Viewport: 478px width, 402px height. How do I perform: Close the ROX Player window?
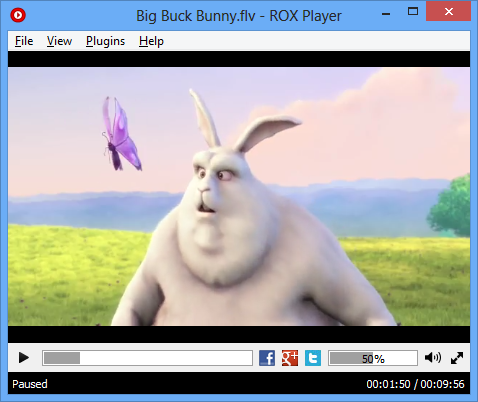pos(448,12)
